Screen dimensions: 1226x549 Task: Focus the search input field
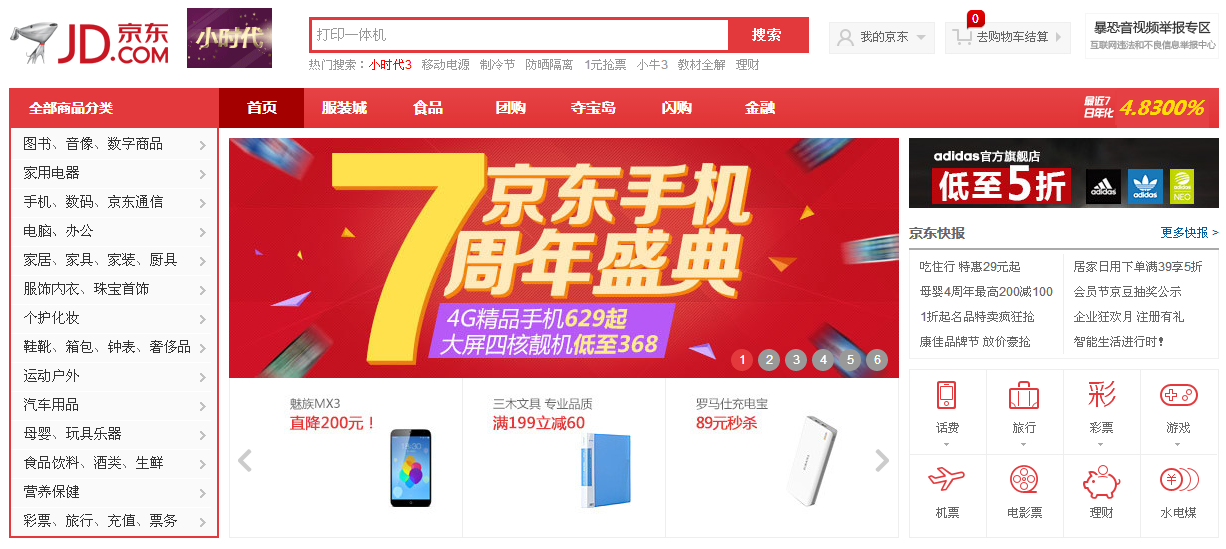point(519,35)
